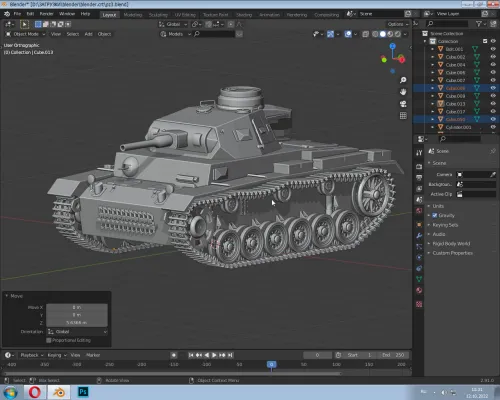Enable rendered viewport shading sphere
The height and width of the screenshot is (400, 500).
pyautogui.click(x=397, y=34)
